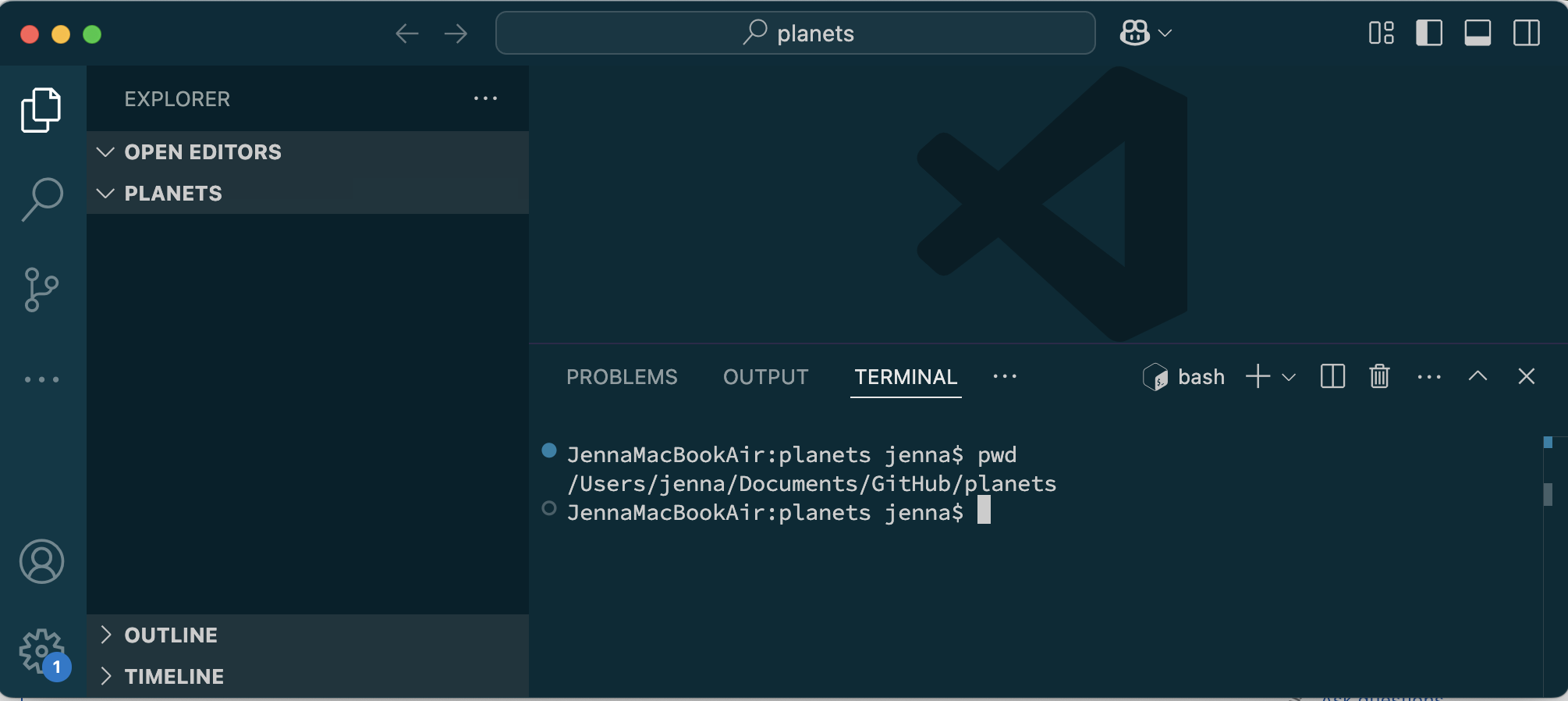Open the launch profile dropdown chevron

coord(1289,377)
